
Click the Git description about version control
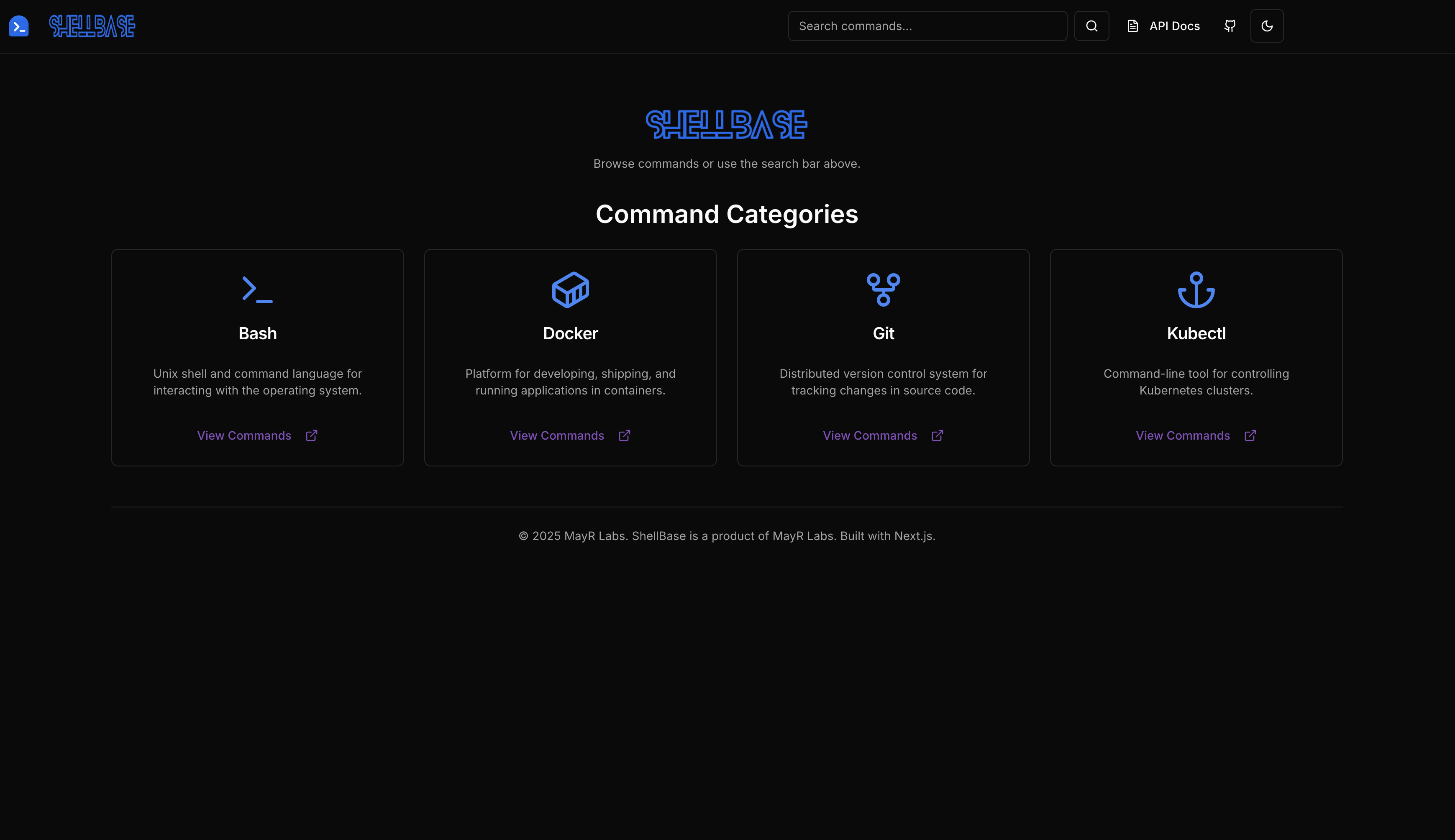click(x=883, y=382)
